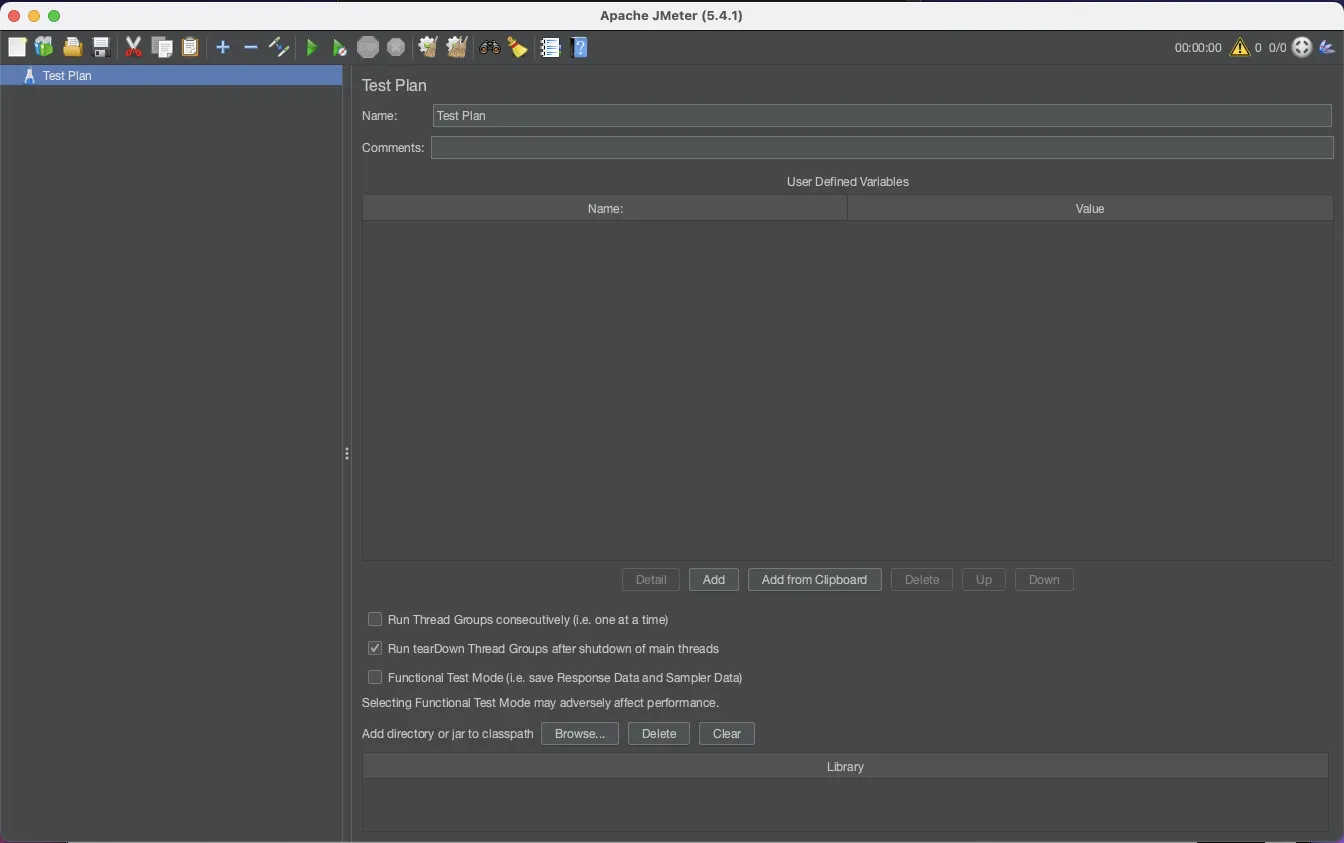Enable the Functional Test Mode checkbox

point(375,677)
